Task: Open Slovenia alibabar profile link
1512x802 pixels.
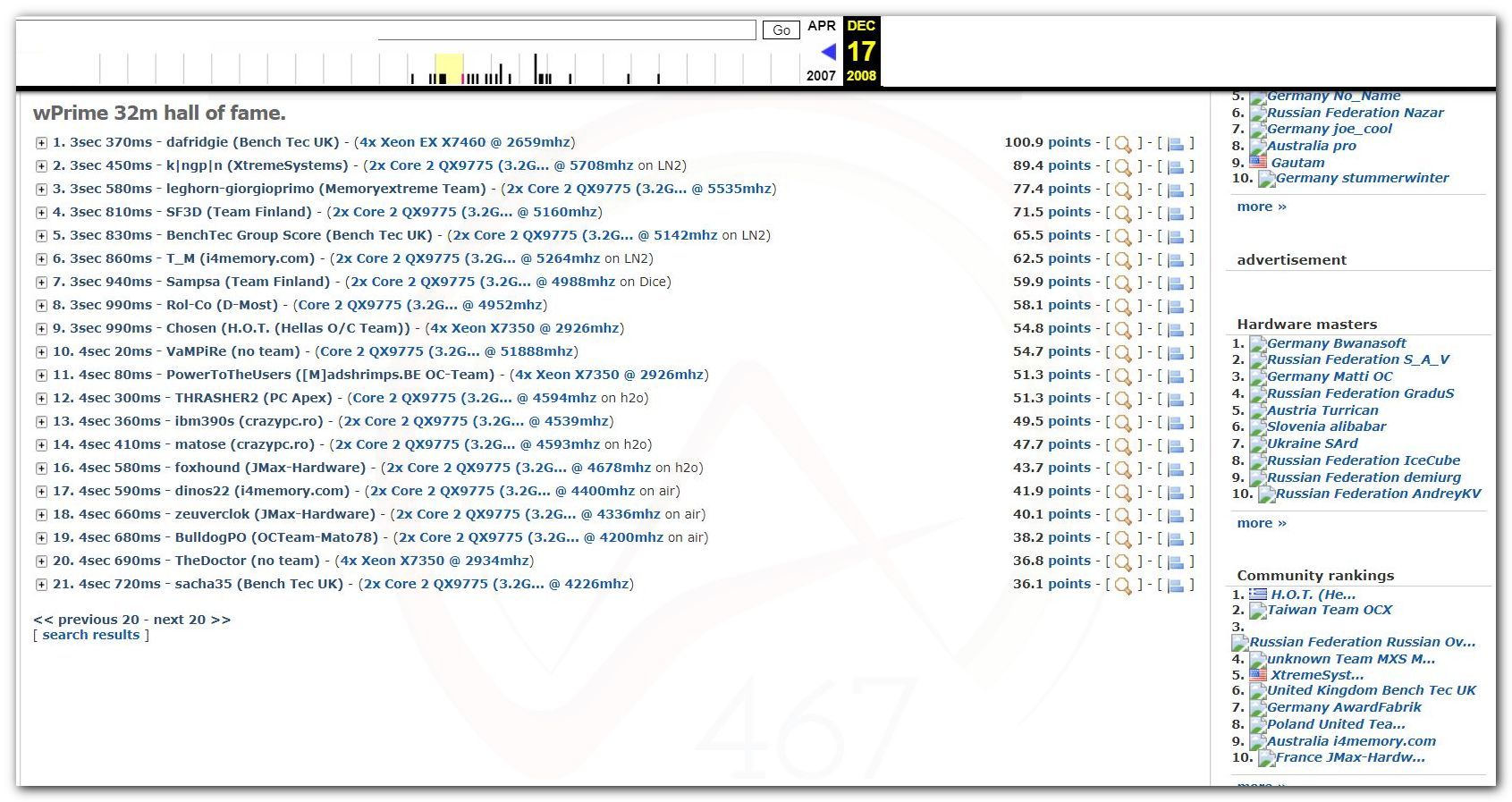Action: click(1326, 426)
